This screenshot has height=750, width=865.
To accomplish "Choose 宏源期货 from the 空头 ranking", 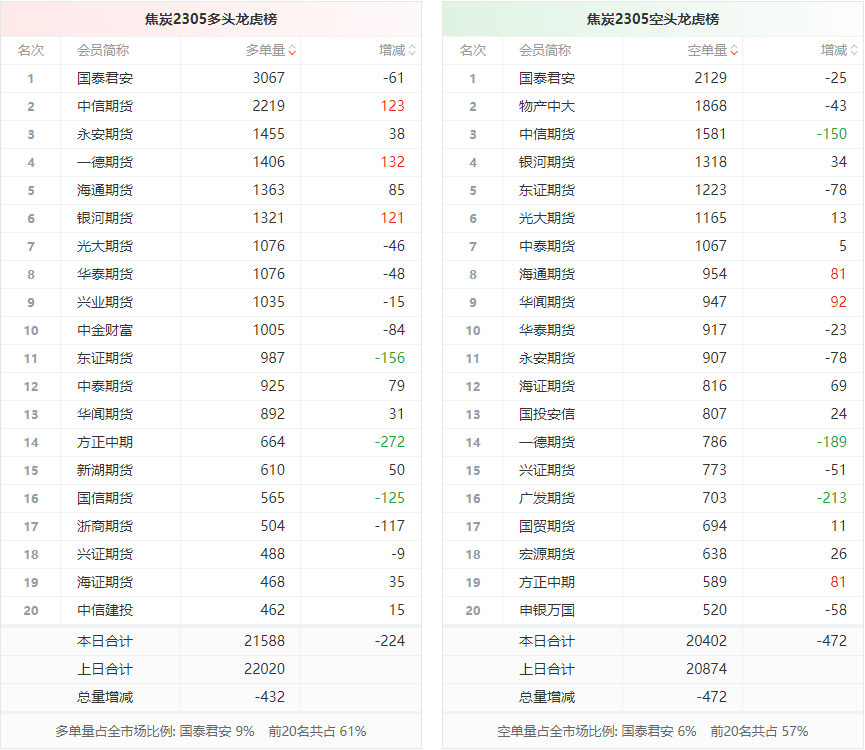I will point(547,554).
